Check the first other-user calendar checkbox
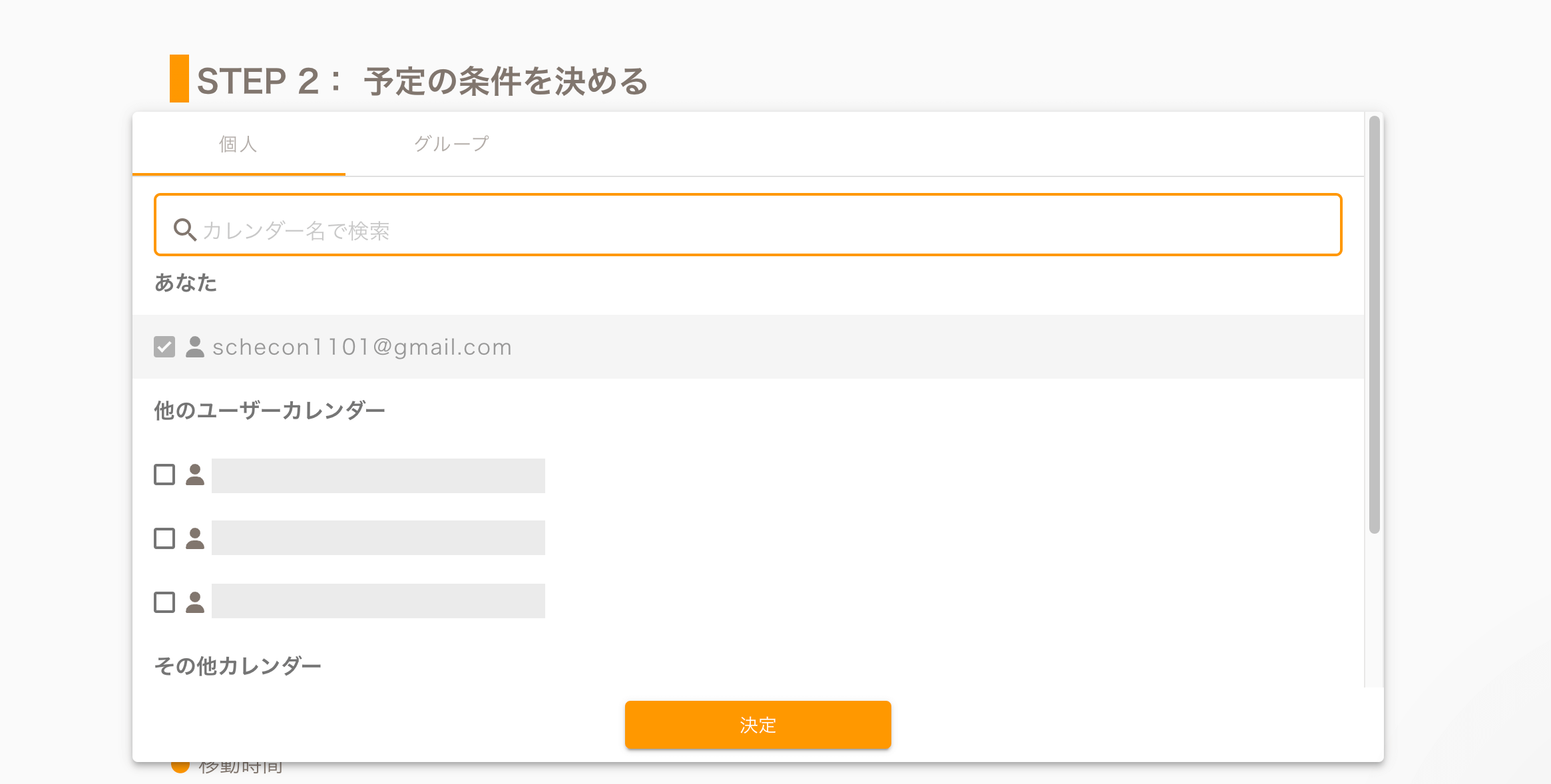This screenshot has height=784, width=1551. click(x=164, y=475)
